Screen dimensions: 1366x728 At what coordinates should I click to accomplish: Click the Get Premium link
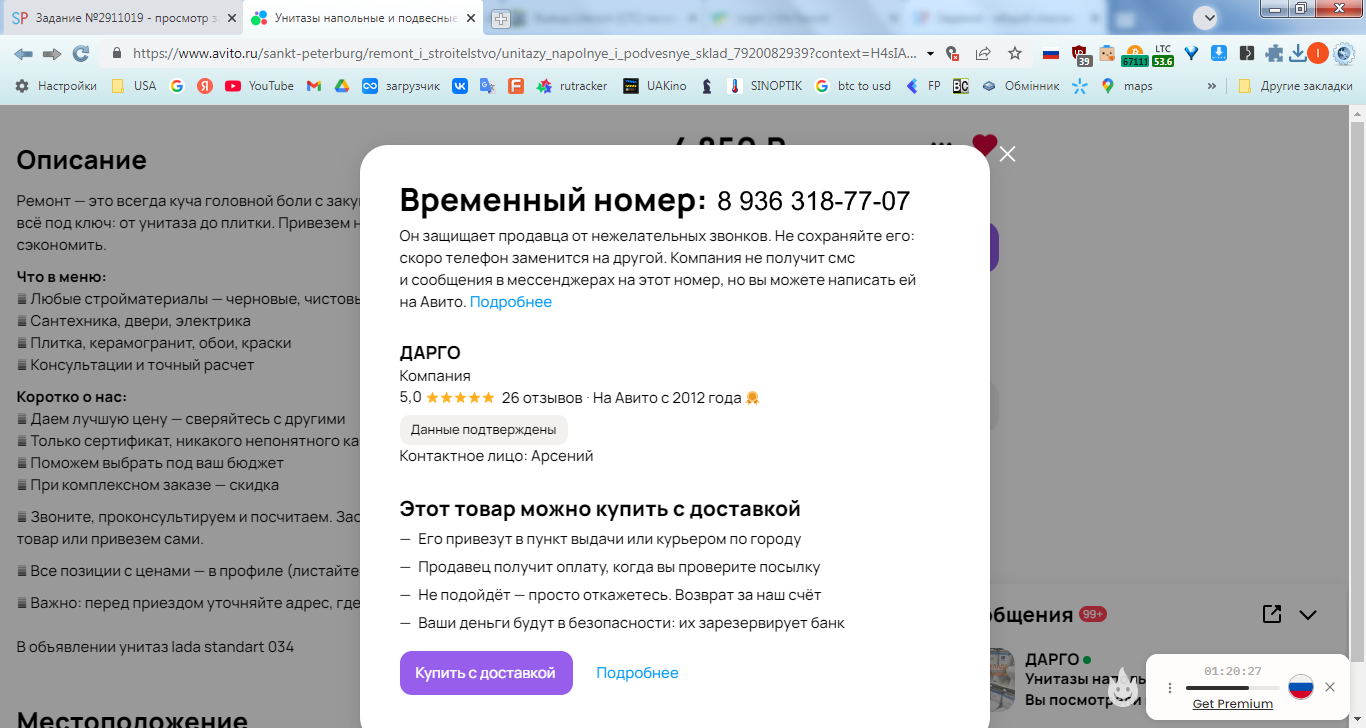pos(1233,704)
